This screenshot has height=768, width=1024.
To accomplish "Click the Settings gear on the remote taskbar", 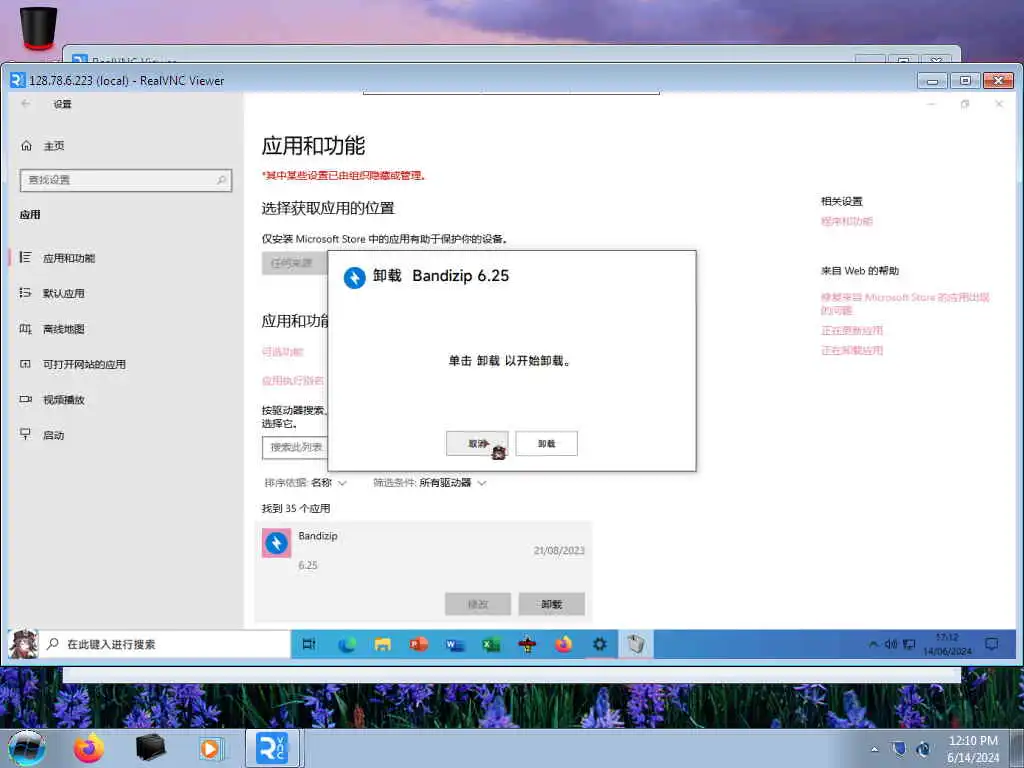I will coord(600,645).
